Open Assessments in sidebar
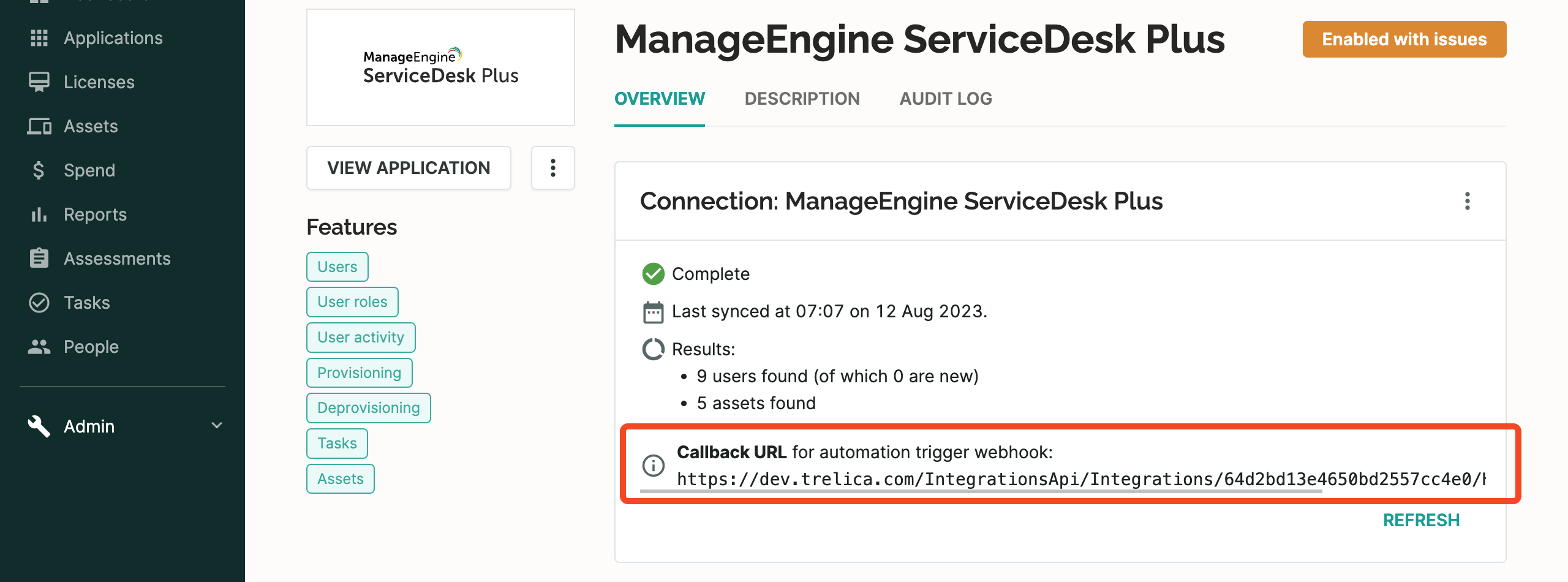Viewport: 1568px width, 582px height. pos(118,259)
